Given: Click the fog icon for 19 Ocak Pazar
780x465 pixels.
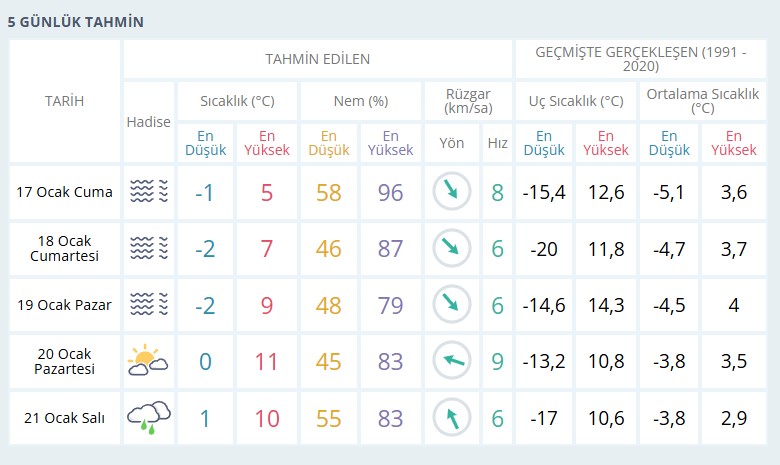Looking at the screenshot, I should [149, 304].
